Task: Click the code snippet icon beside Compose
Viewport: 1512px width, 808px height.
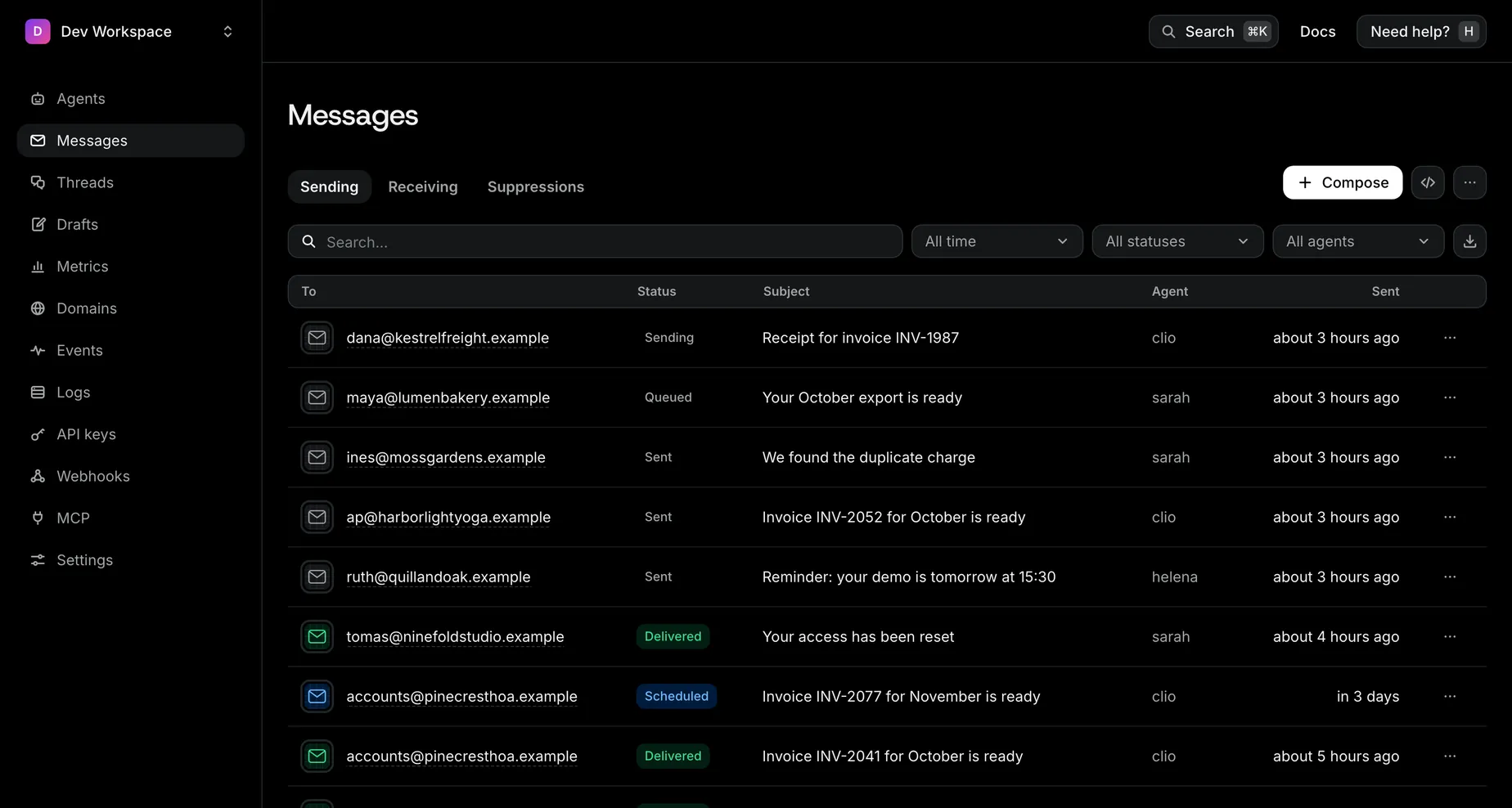Action: coord(1428,182)
